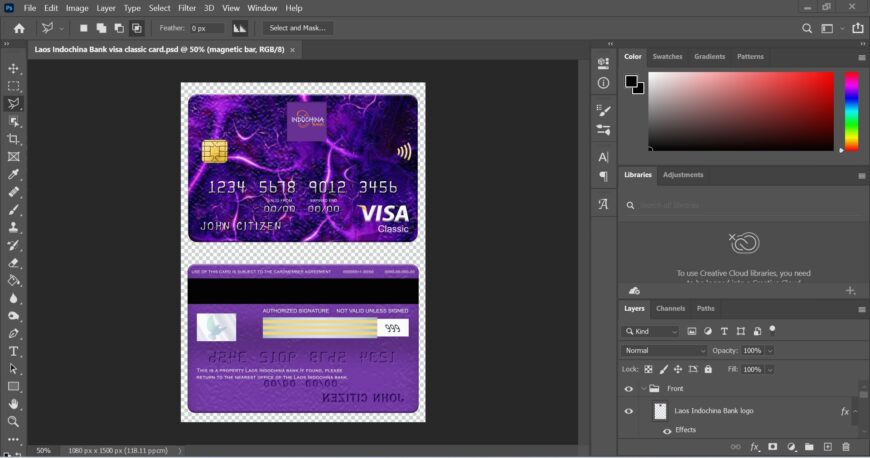Hide the Front group layer
Viewport: 870px width, 458px height.
coord(629,389)
